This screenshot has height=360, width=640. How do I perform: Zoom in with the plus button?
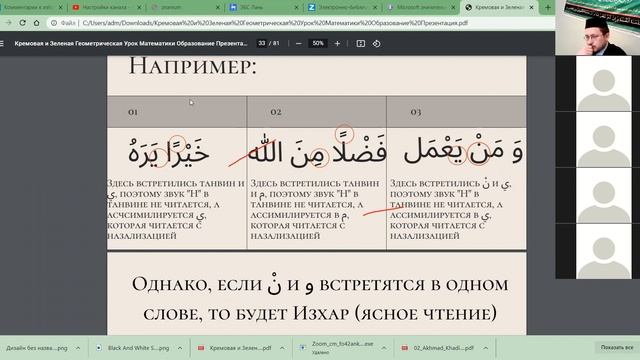point(337,43)
